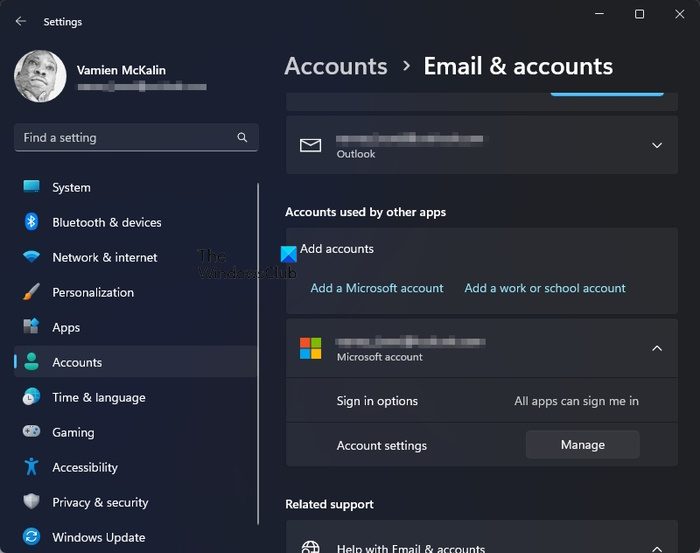
Task: Collapse the Microsoft account entry
Action: (x=657, y=348)
